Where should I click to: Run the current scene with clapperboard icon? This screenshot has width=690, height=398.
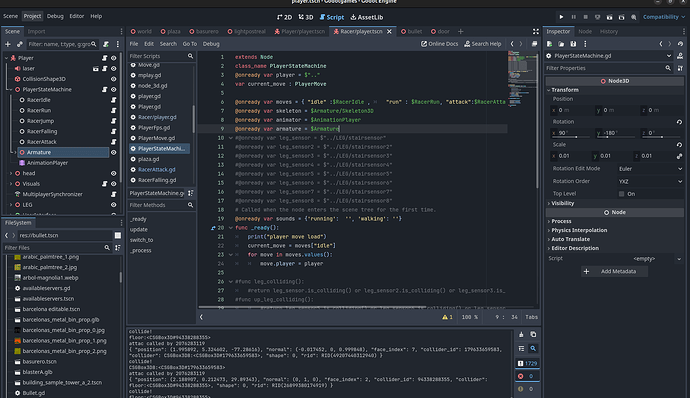(x=609, y=17)
